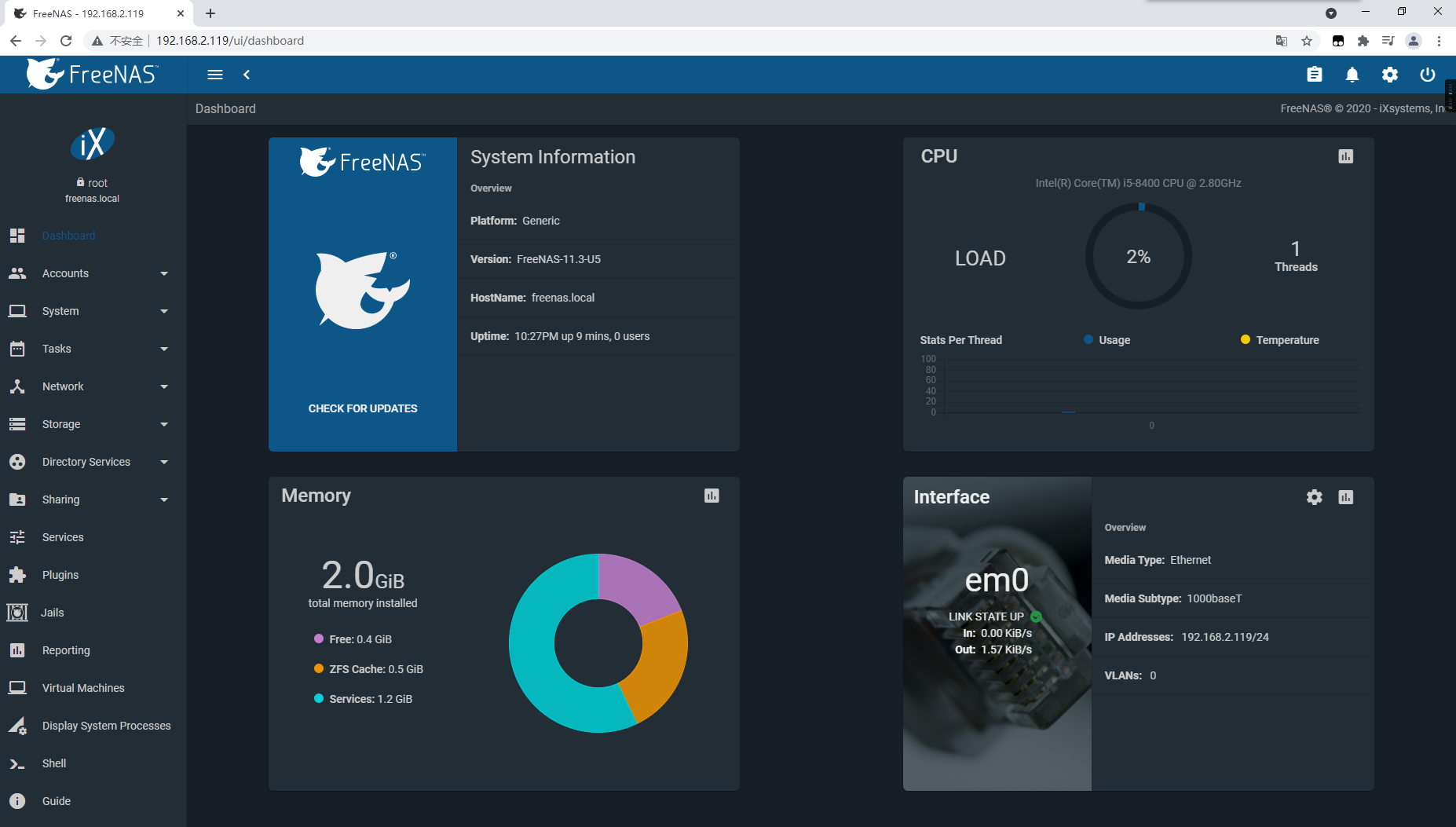Click the Virtual Machines laptop icon

coord(17,688)
